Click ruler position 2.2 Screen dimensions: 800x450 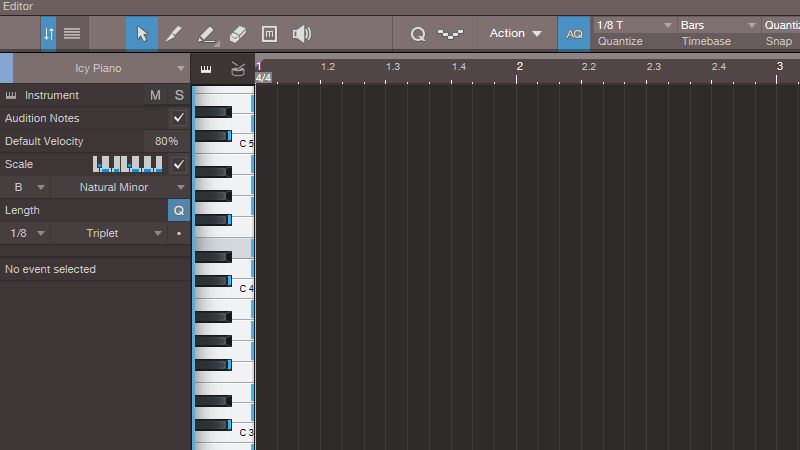(x=589, y=67)
